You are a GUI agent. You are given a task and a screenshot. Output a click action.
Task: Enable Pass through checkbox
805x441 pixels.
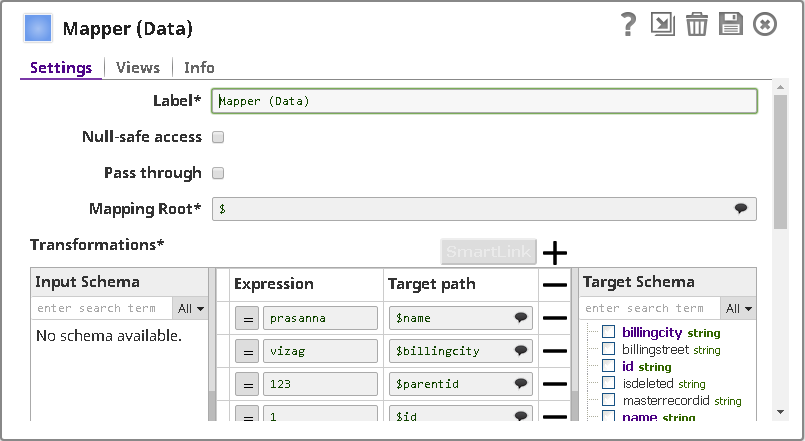[218, 173]
